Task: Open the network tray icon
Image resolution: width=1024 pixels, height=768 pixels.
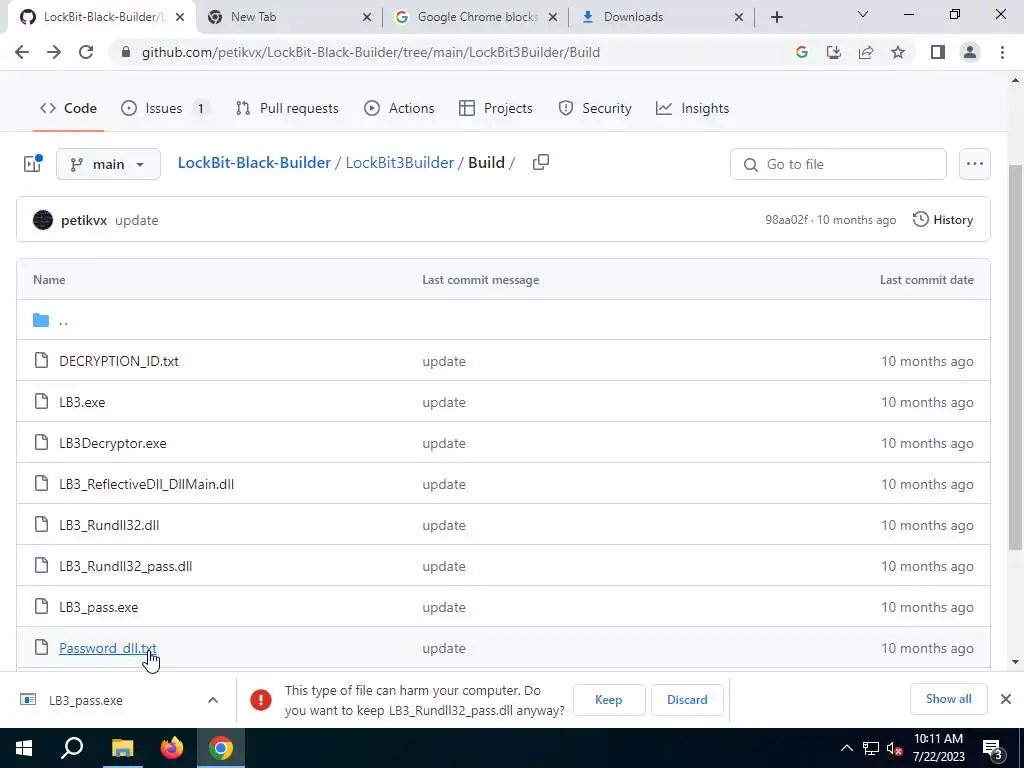Action: coord(871,748)
